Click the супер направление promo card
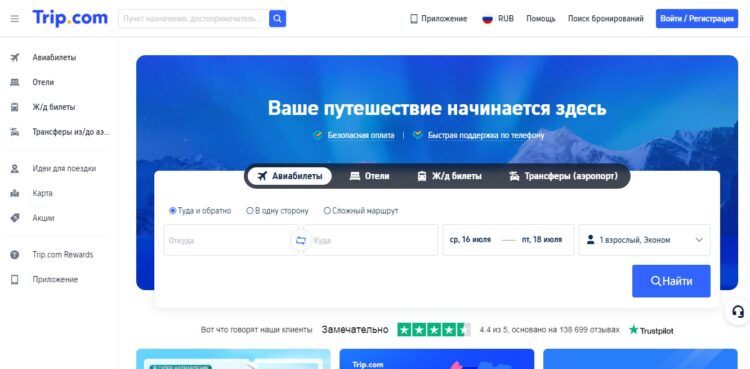 click(233, 359)
